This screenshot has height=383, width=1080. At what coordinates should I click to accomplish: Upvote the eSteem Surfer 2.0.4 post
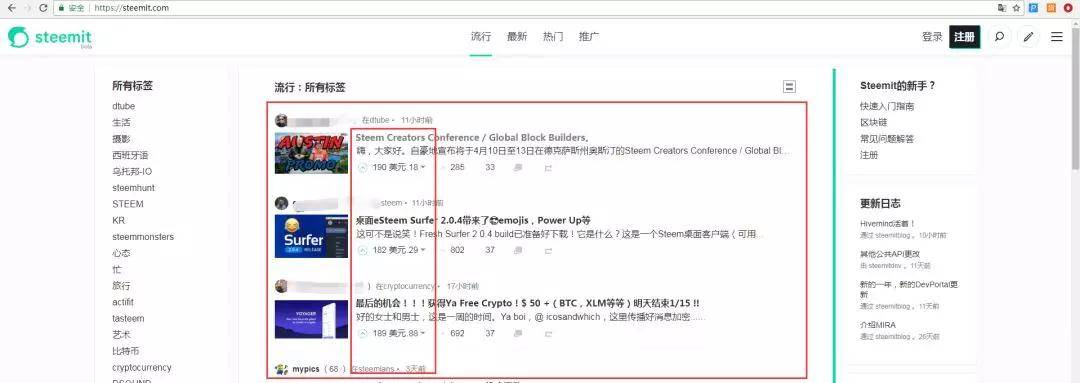click(362, 250)
